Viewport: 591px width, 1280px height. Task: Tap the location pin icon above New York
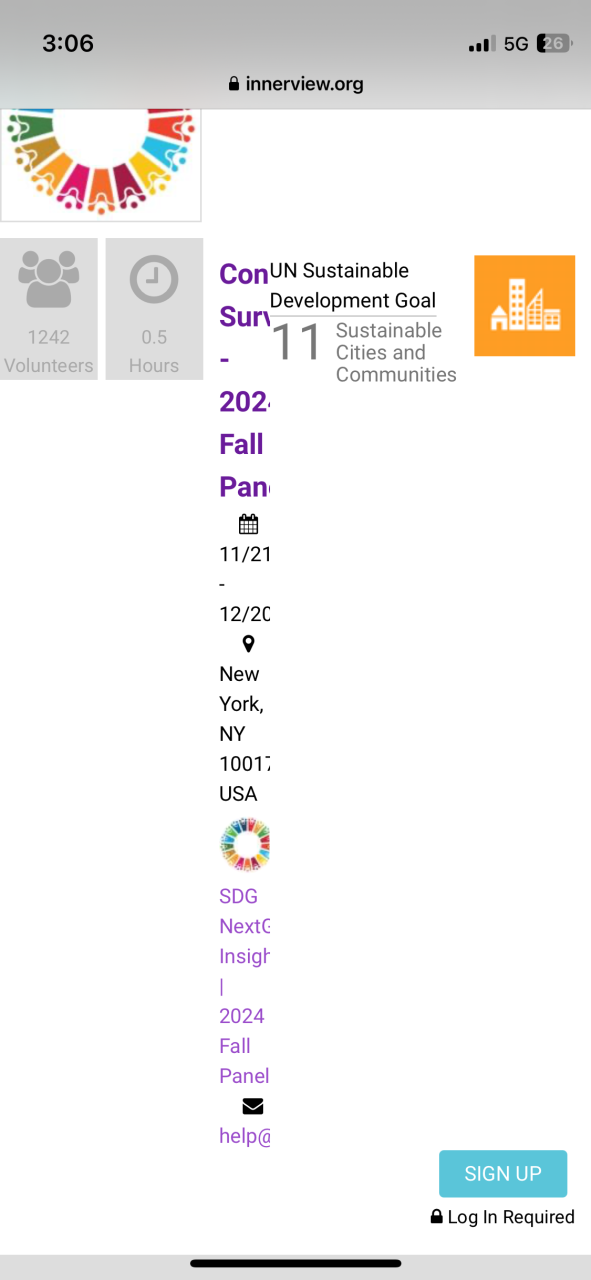pos(248,644)
